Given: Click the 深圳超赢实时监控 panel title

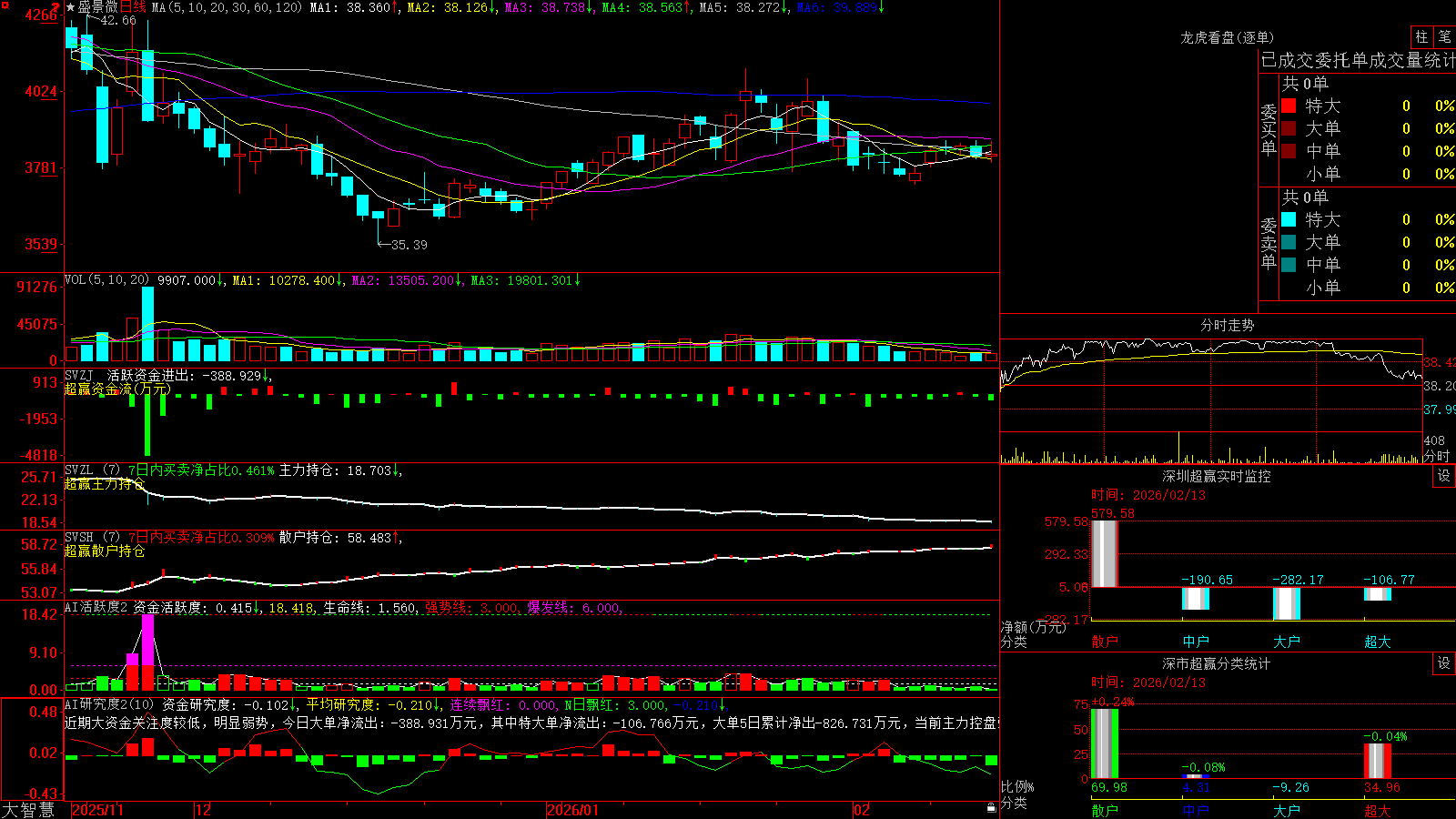Looking at the screenshot, I should pos(1217,476).
